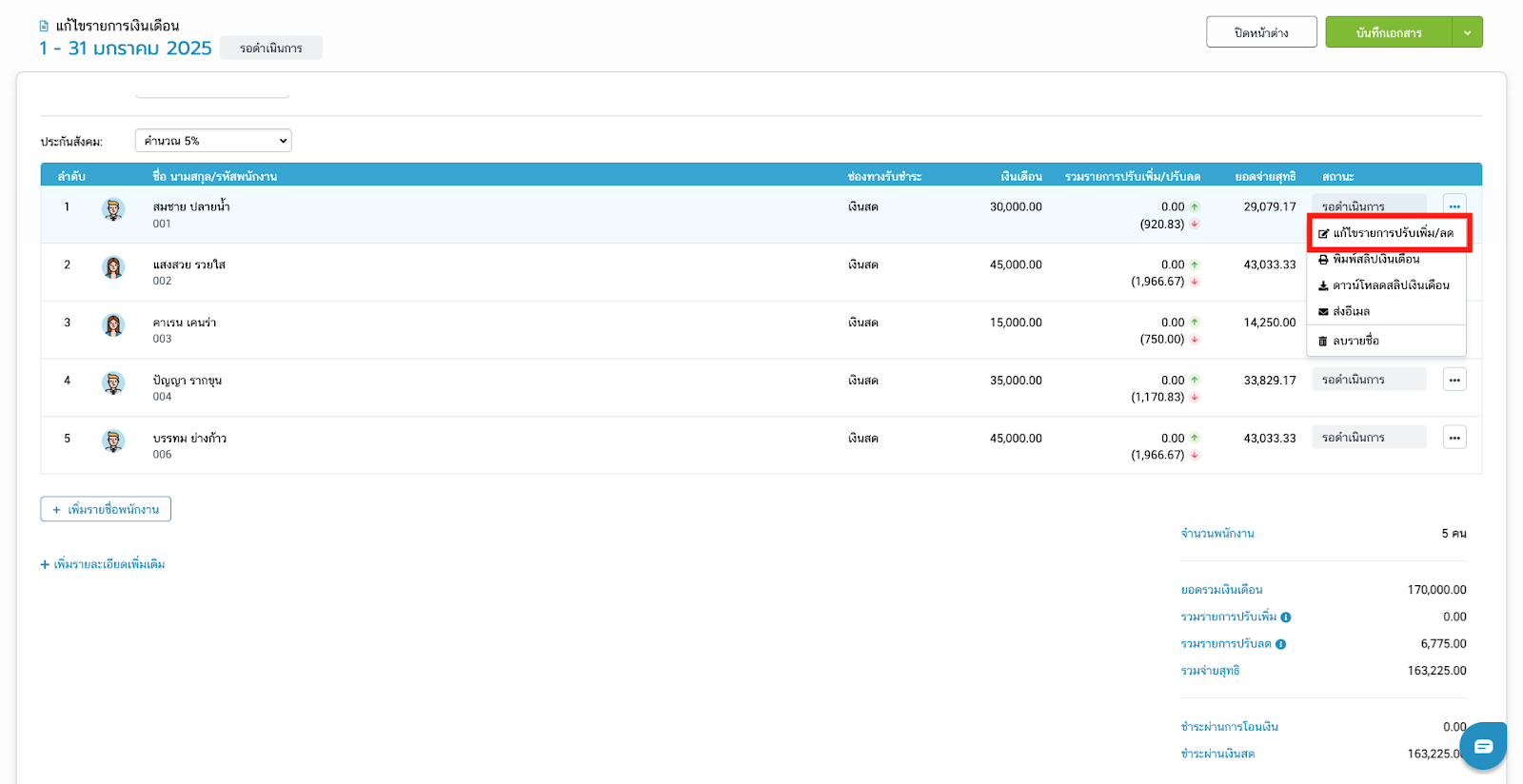Image resolution: width=1523 pixels, height=784 pixels.
Task: Select ลบรายชื่อ to remove the employee
Action: pos(1355,341)
